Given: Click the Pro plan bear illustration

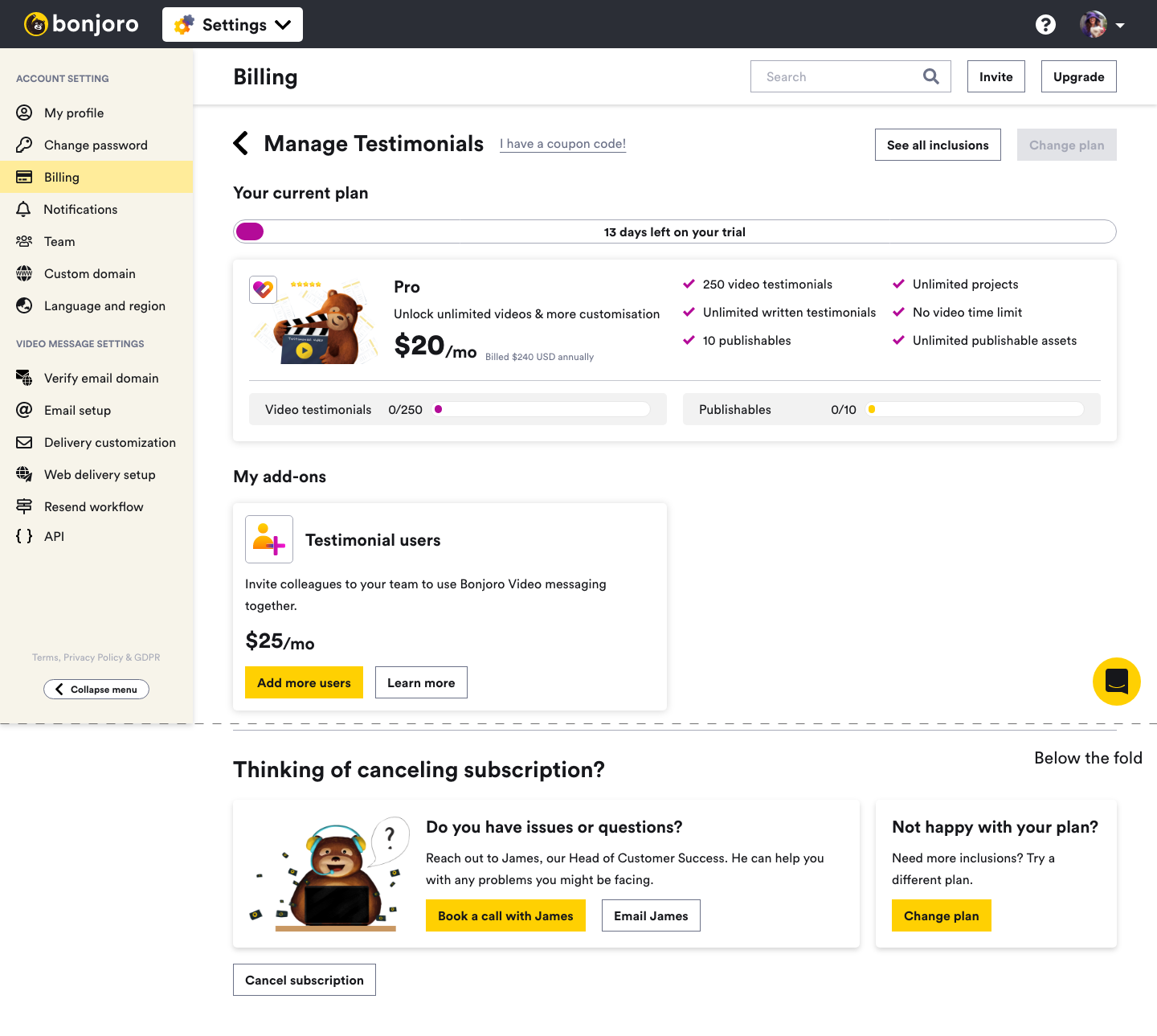Looking at the screenshot, I should [x=315, y=321].
